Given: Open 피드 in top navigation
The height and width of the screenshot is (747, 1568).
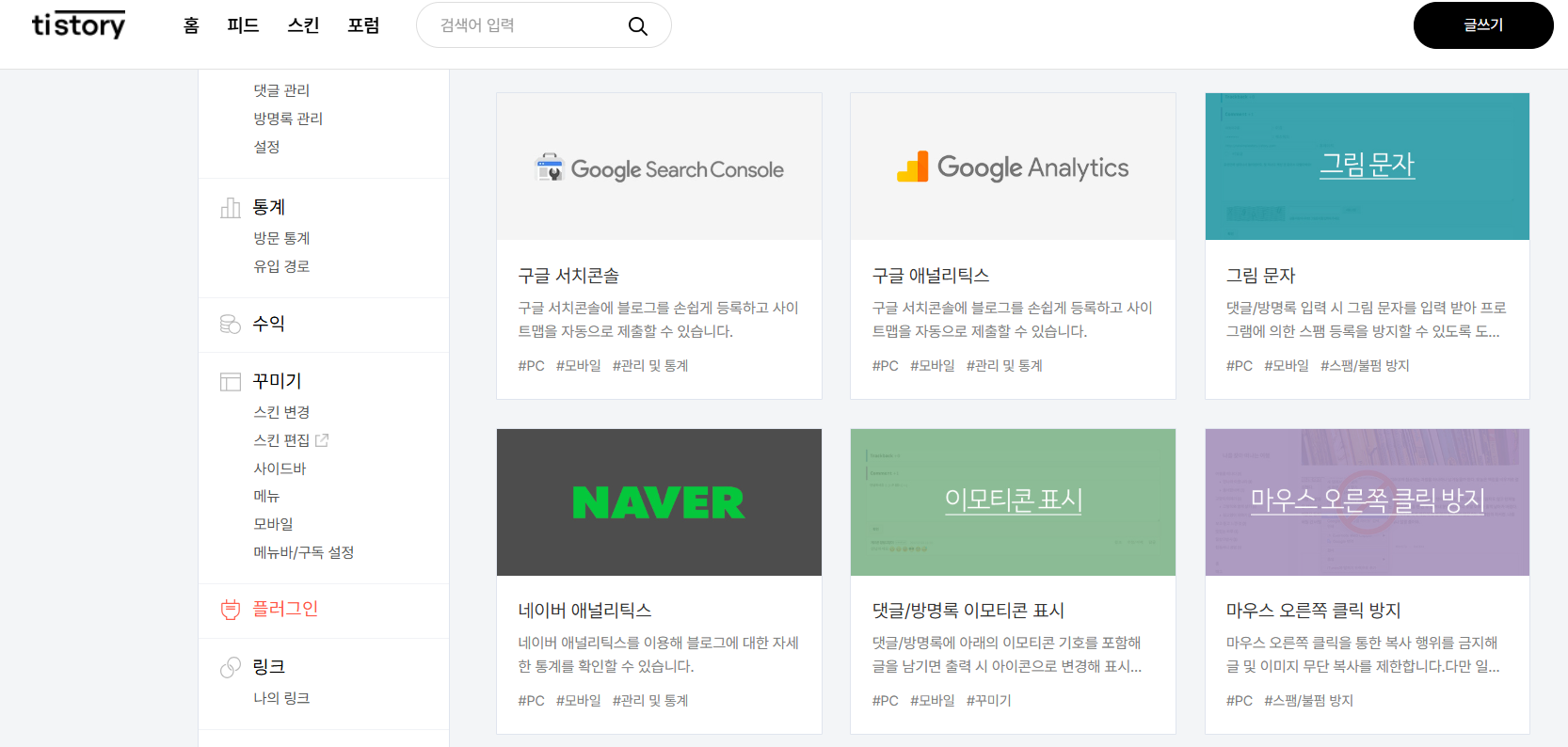Looking at the screenshot, I should pos(243,25).
